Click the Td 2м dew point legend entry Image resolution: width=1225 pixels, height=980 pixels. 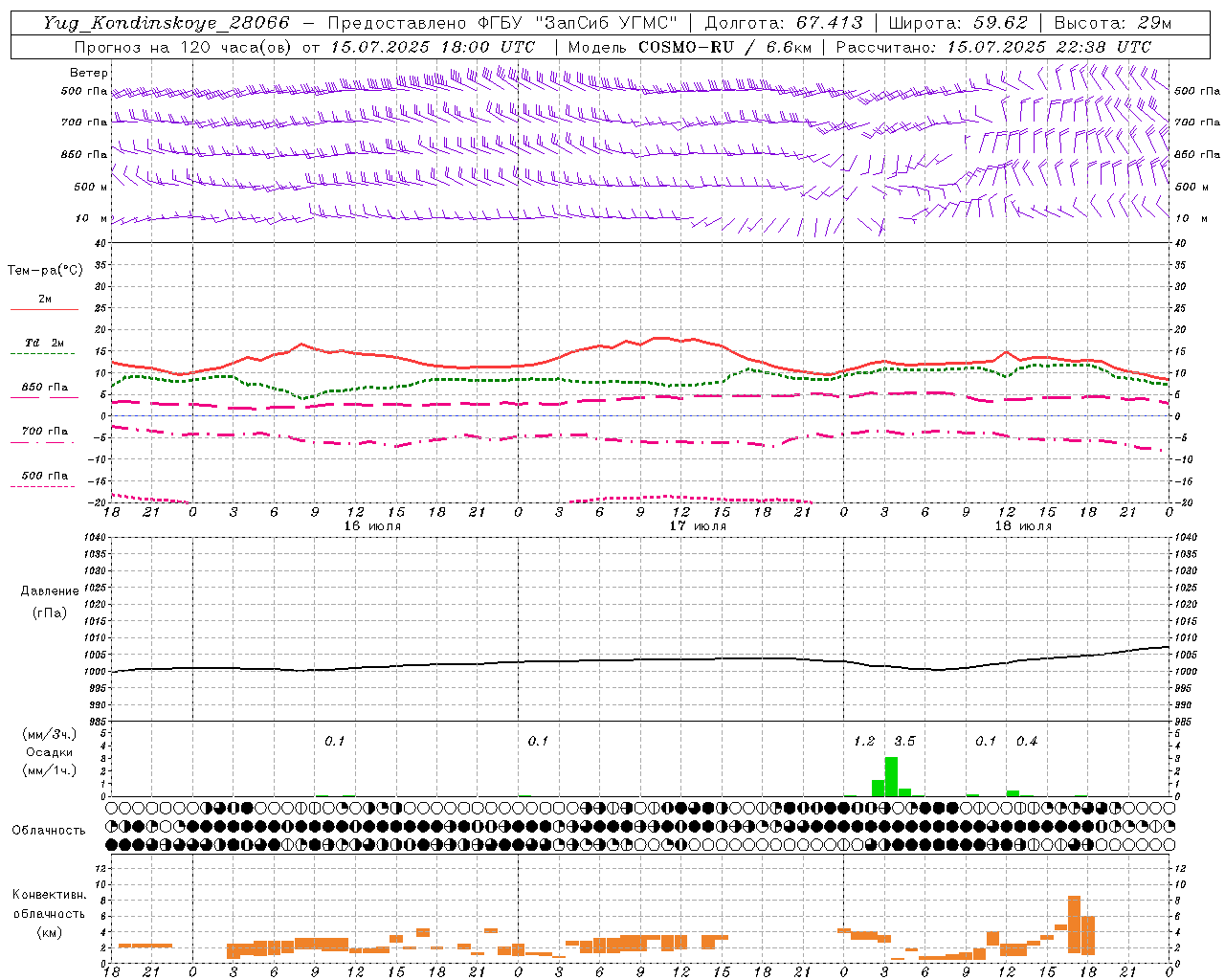pyautogui.click(x=44, y=343)
